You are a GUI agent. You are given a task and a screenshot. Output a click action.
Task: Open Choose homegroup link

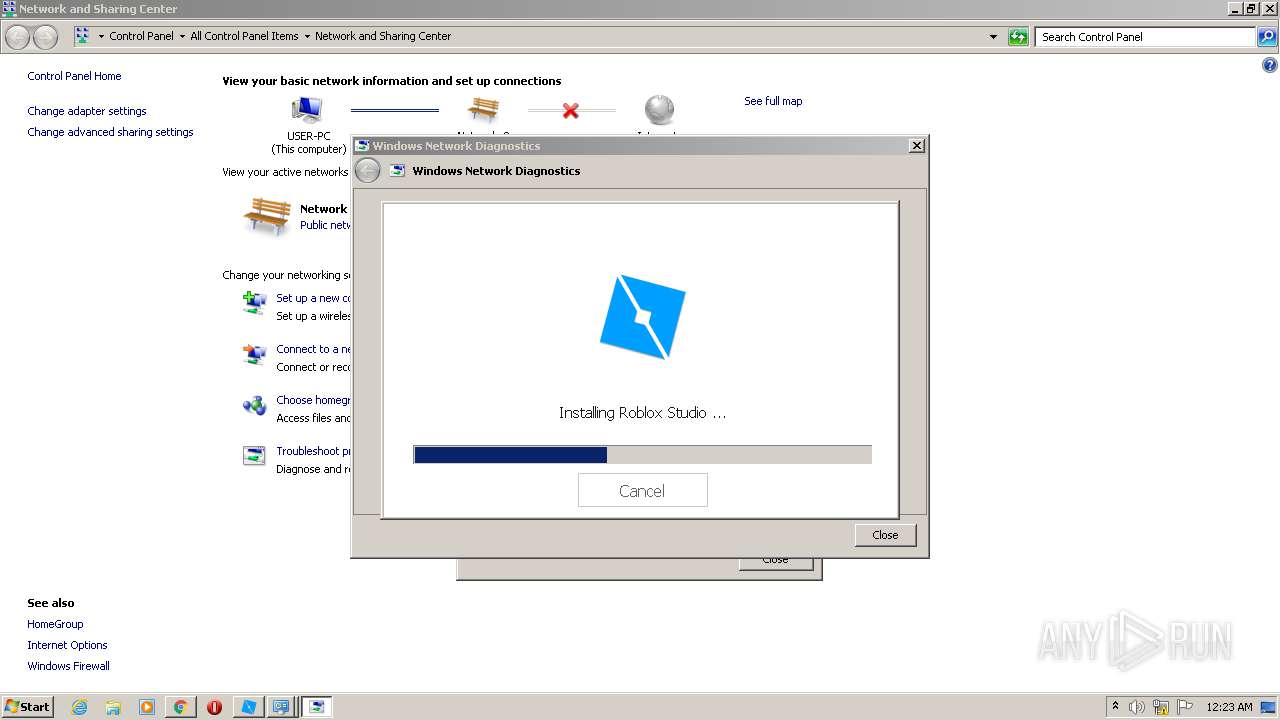tap(314, 400)
